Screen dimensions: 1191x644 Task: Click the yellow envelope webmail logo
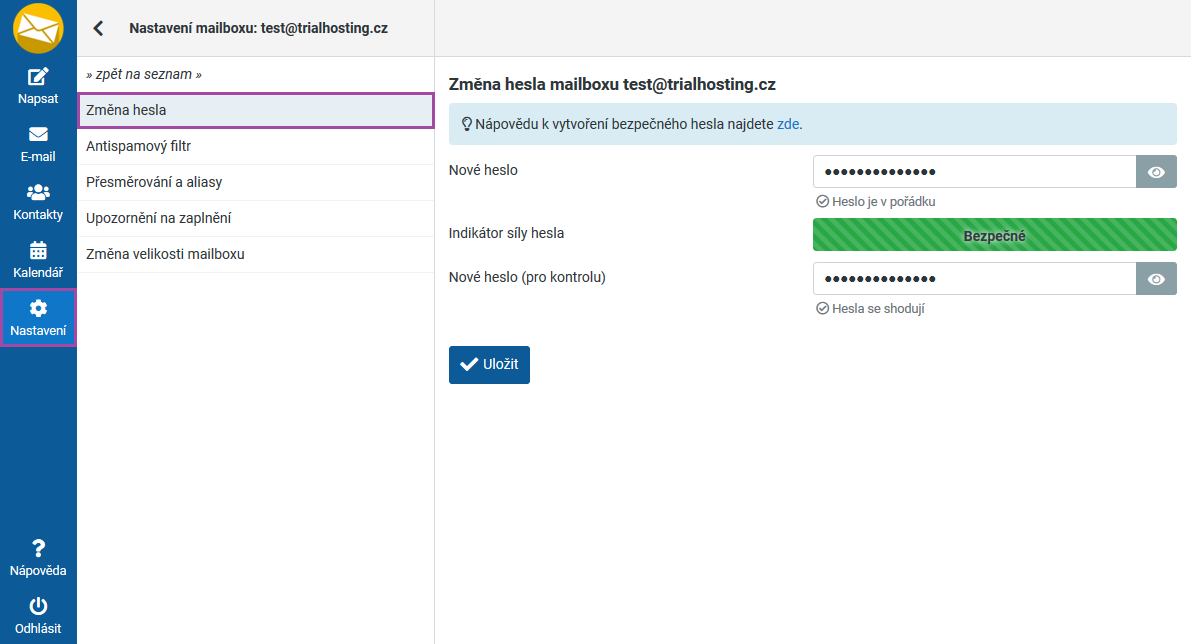click(38, 28)
